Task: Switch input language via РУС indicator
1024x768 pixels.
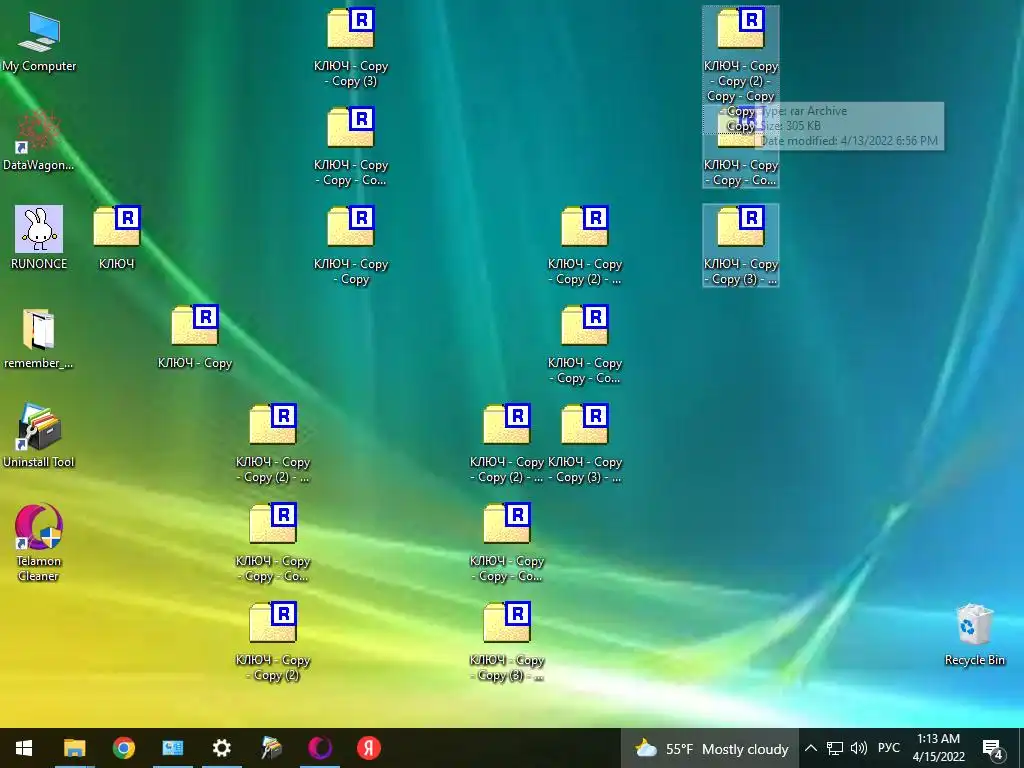Action: [889, 748]
